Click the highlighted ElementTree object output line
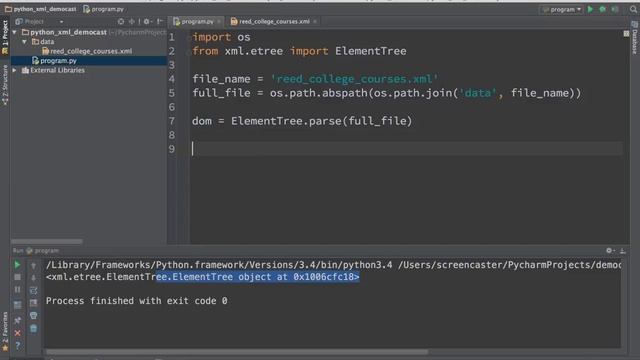 point(202,277)
